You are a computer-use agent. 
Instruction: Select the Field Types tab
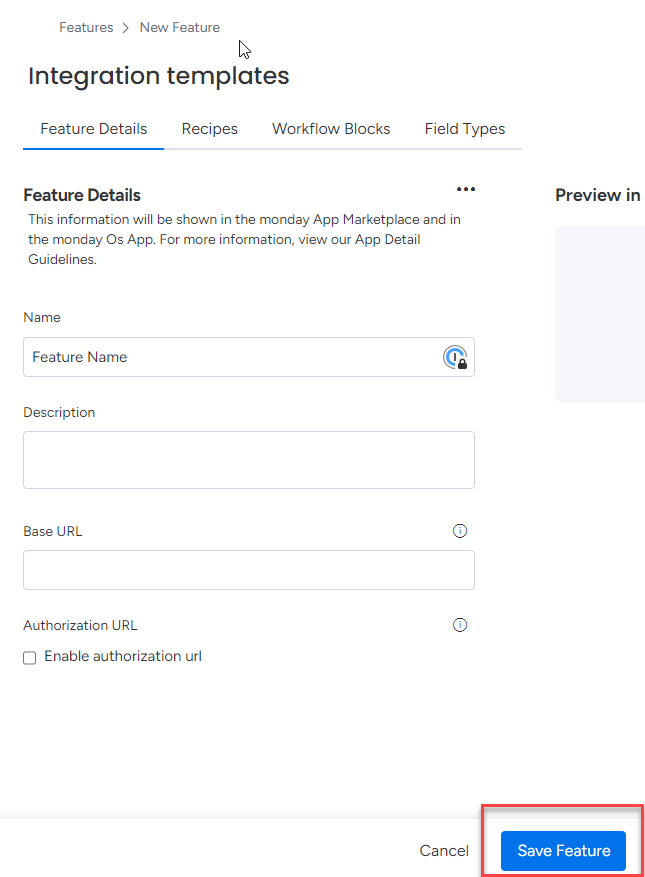[x=465, y=129]
